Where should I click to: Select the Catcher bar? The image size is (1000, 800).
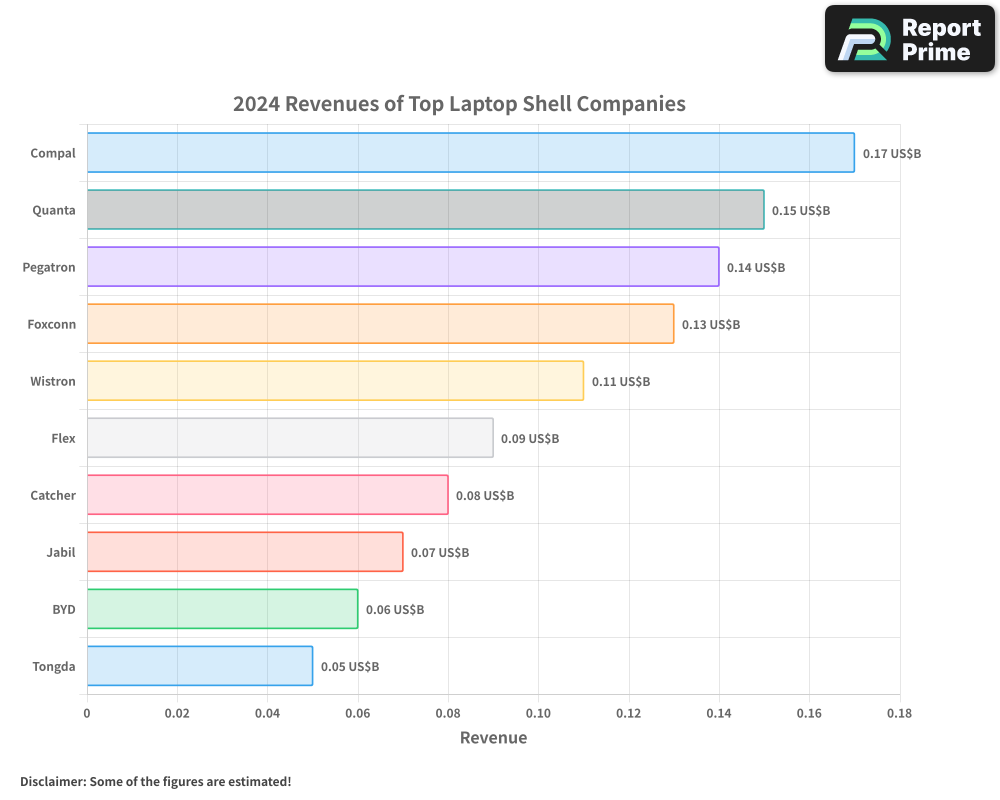tap(265, 495)
